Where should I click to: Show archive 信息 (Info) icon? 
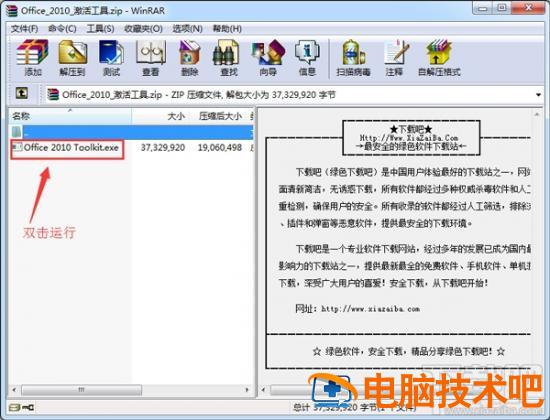[x=307, y=53]
